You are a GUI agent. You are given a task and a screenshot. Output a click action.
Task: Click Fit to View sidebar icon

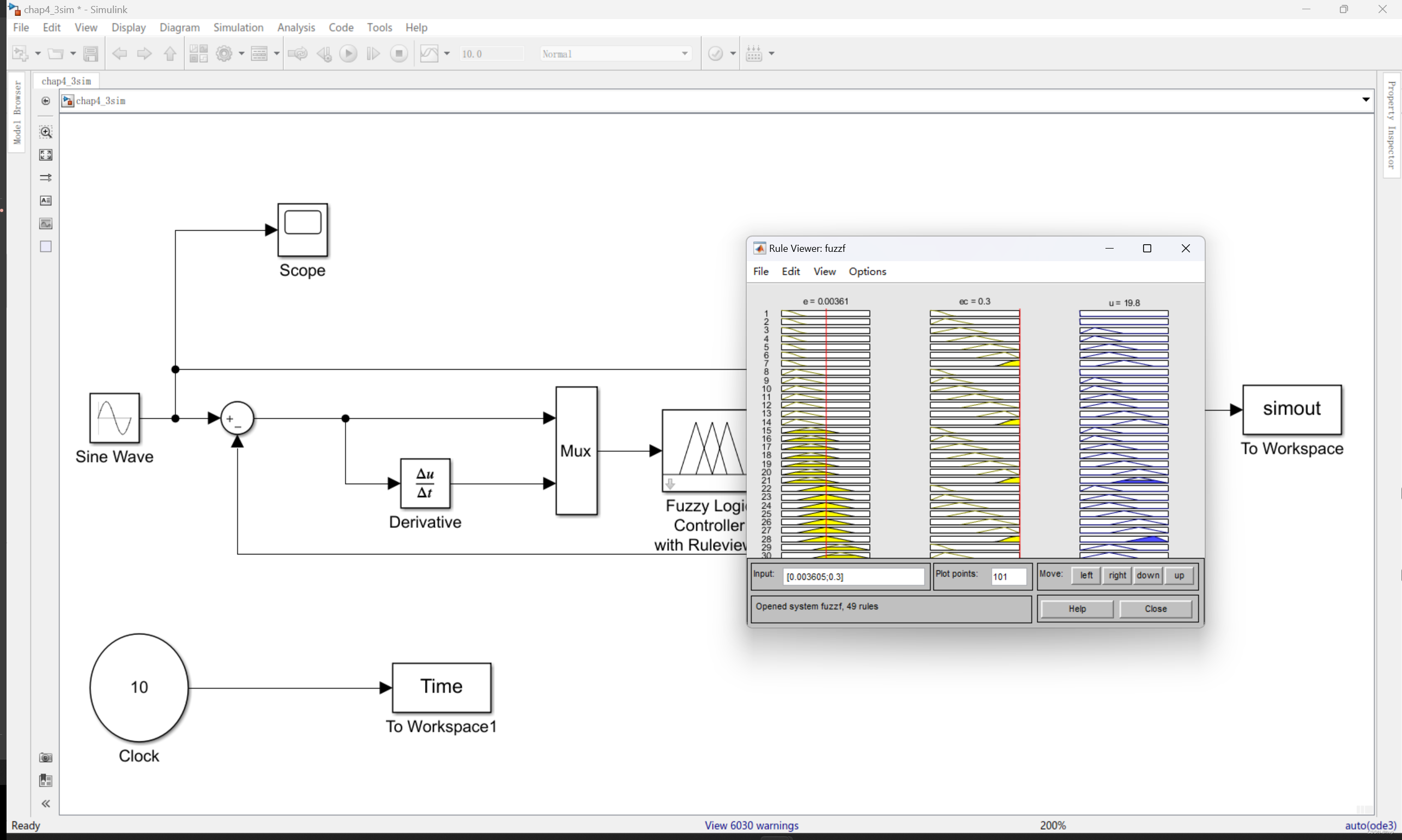(x=46, y=154)
